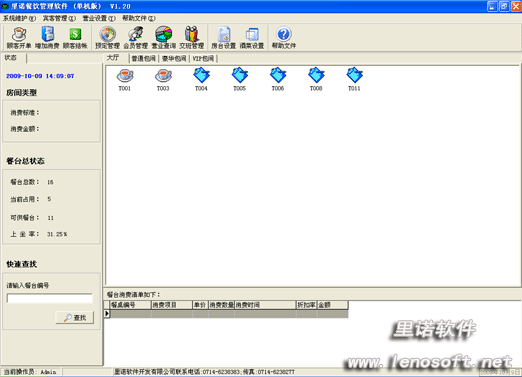Open 营业查询 pie chart icon
Screen dimensions: 522x377
[164, 38]
